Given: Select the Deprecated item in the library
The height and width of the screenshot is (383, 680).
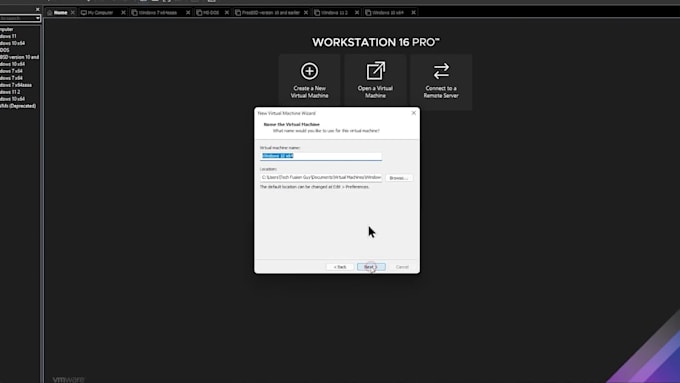Looking at the screenshot, I should click(x=18, y=106).
